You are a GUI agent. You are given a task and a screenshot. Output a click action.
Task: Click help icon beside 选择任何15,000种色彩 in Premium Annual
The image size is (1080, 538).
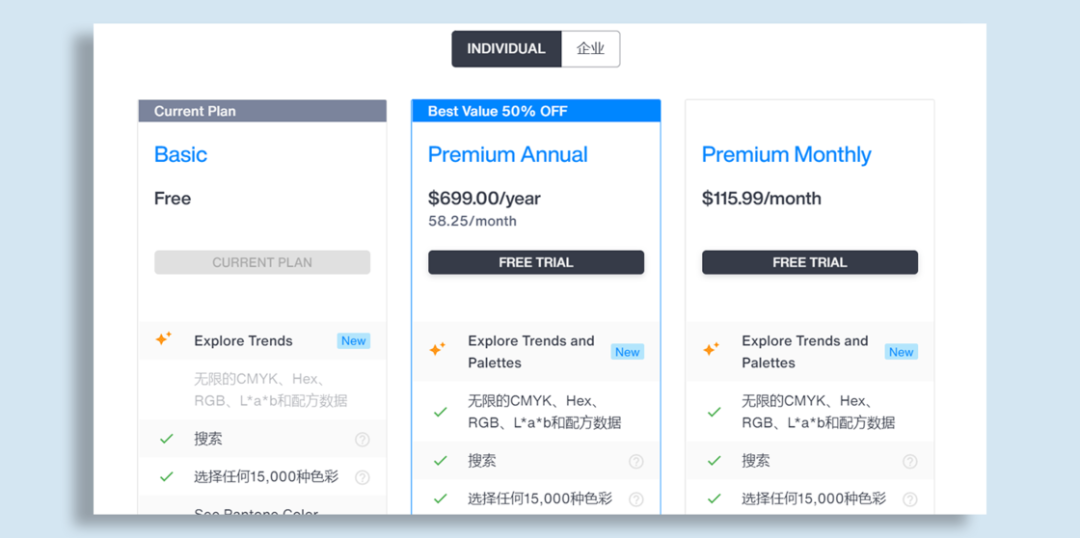point(636,499)
